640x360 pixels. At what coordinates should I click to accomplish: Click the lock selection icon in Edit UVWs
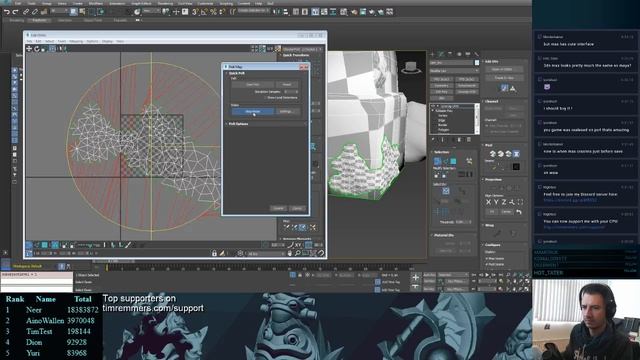point(214,253)
